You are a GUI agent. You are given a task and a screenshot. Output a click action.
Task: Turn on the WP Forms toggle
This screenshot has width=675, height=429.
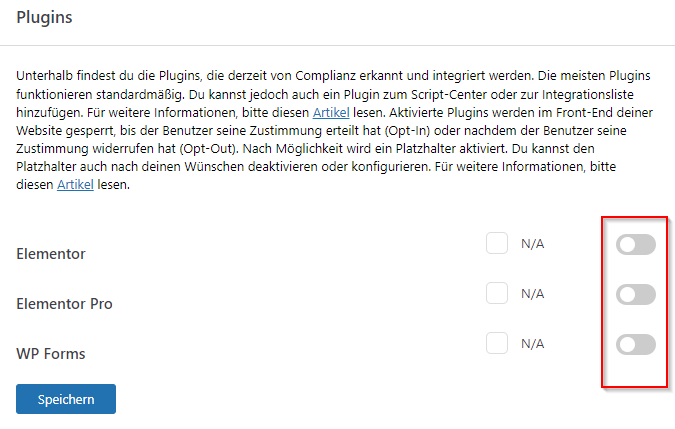pyautogui.click(x=636, y=344)
